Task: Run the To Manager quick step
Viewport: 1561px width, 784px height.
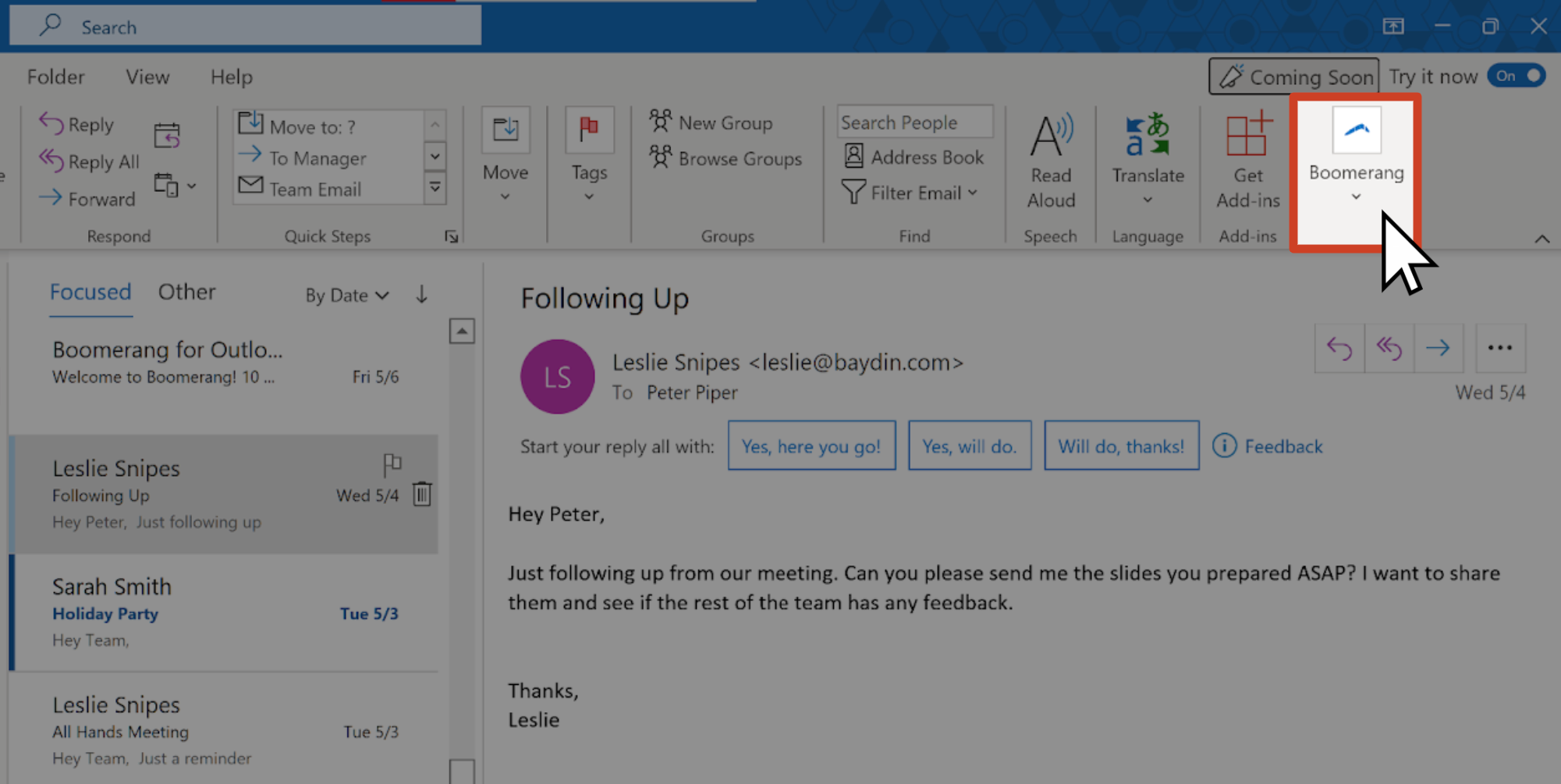Action: pyautogui.click(x=328, y=158)
